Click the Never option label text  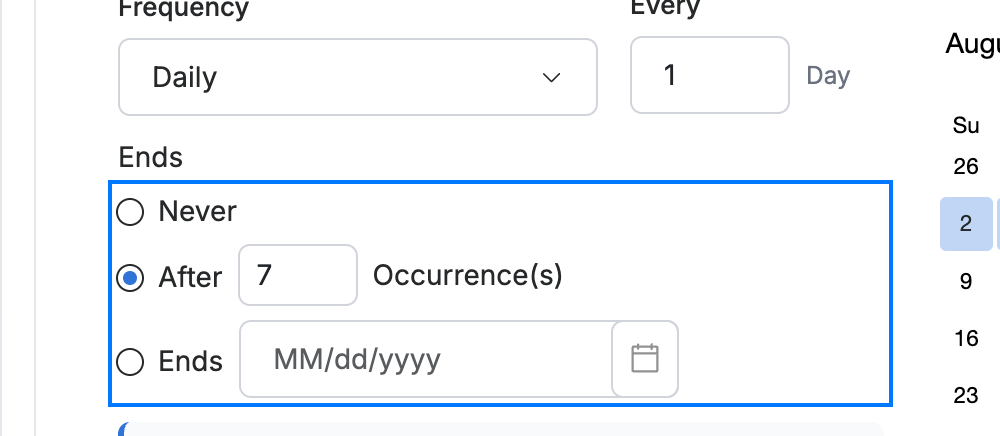coord(198,212)
